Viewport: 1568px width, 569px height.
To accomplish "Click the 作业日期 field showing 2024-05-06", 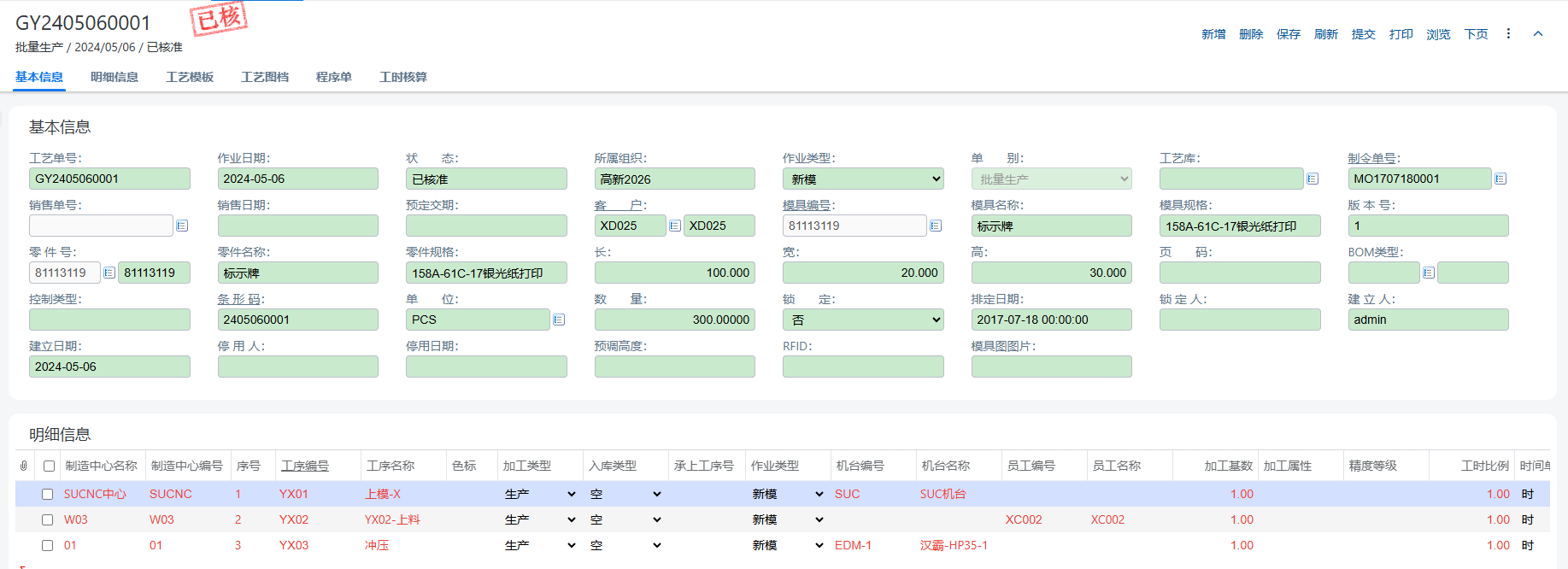I will coord(298,179).
